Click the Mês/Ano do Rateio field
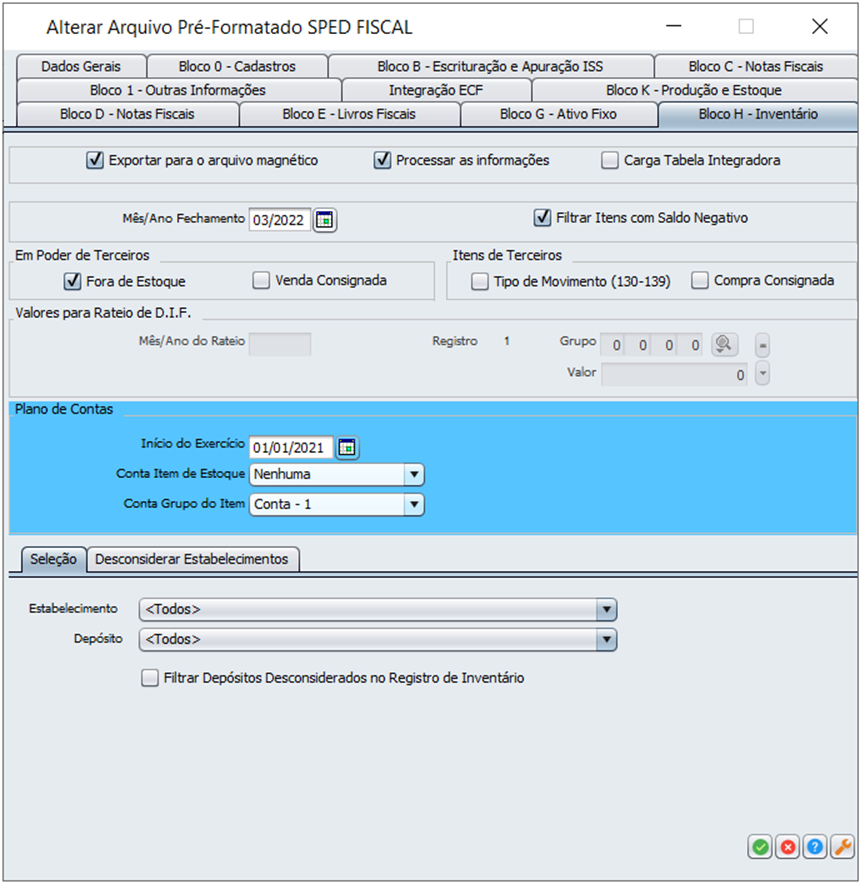The height and width of the screenshot is (884, 860). click(x=280, y=344)
